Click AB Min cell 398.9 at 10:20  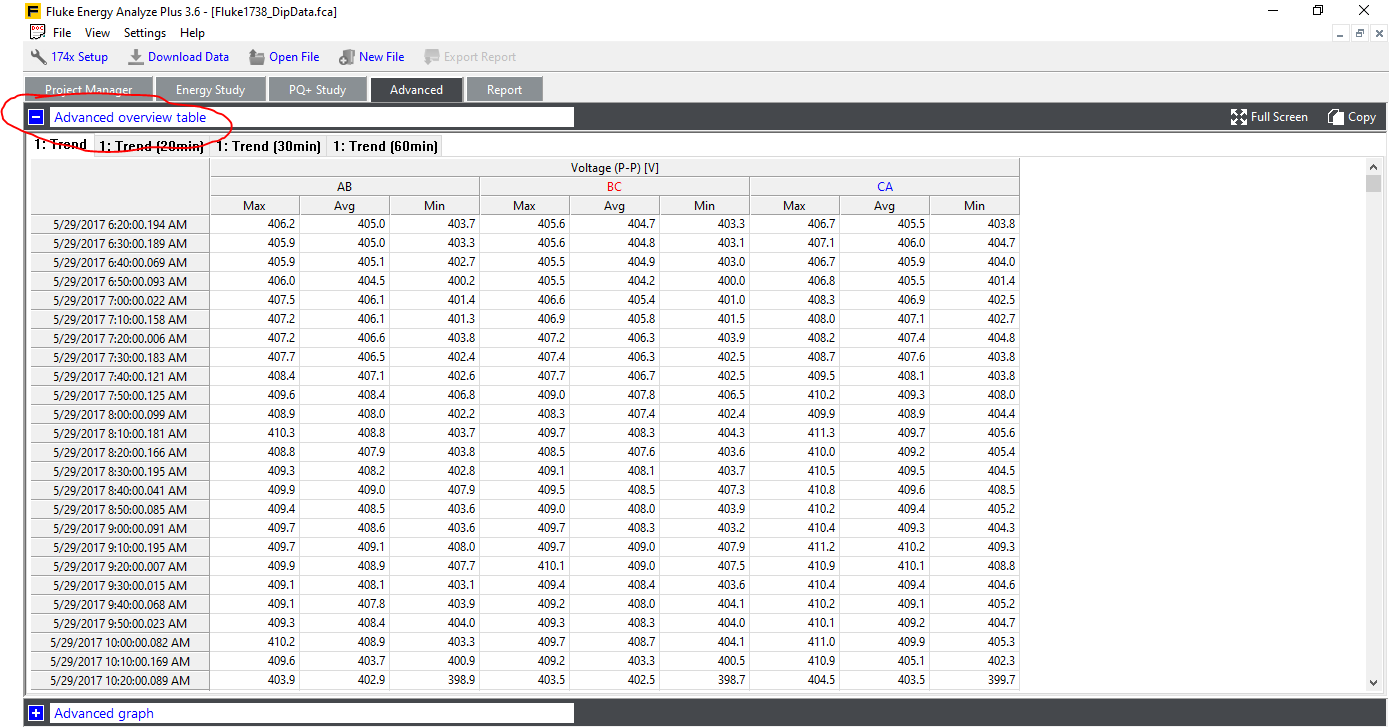(435, 680)
